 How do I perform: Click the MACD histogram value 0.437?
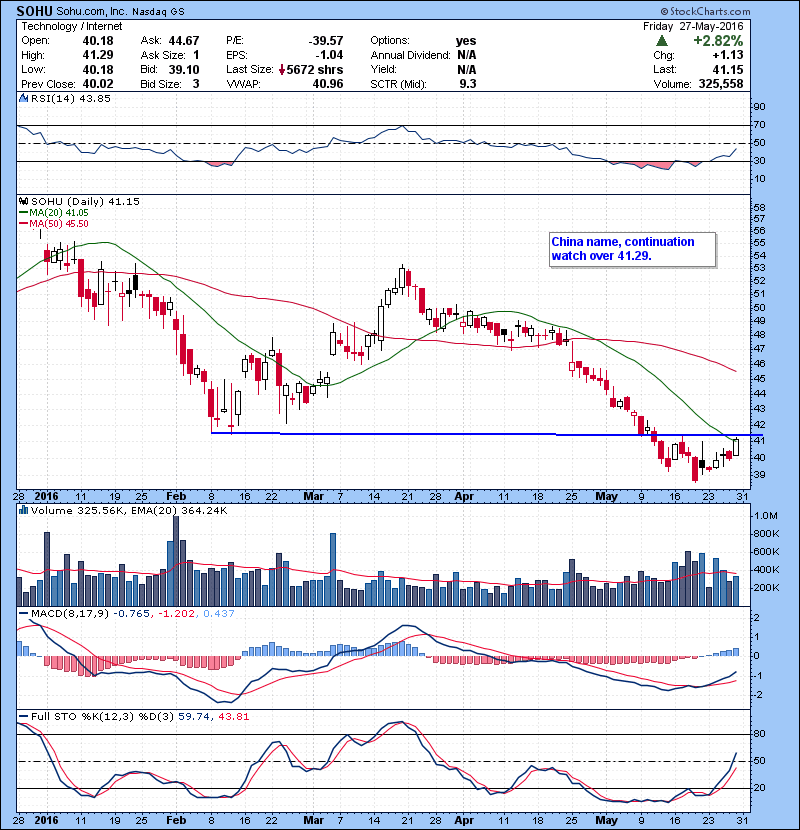(219, 613)
